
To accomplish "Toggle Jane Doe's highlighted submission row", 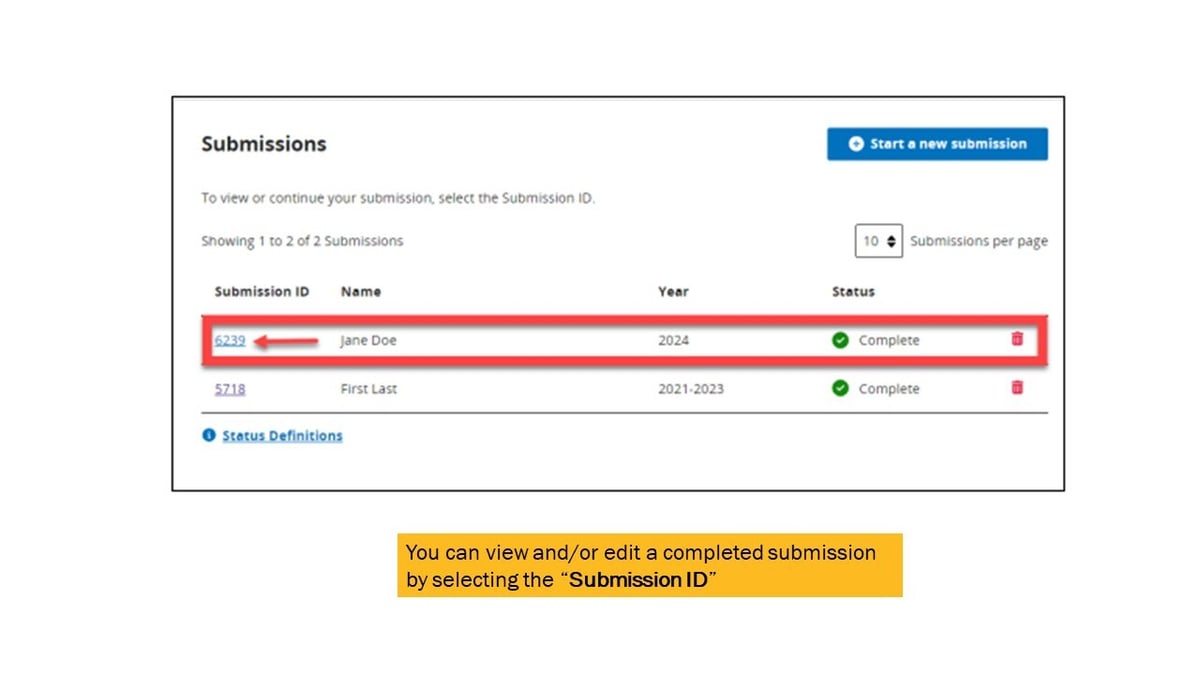I will pos(620,340).
